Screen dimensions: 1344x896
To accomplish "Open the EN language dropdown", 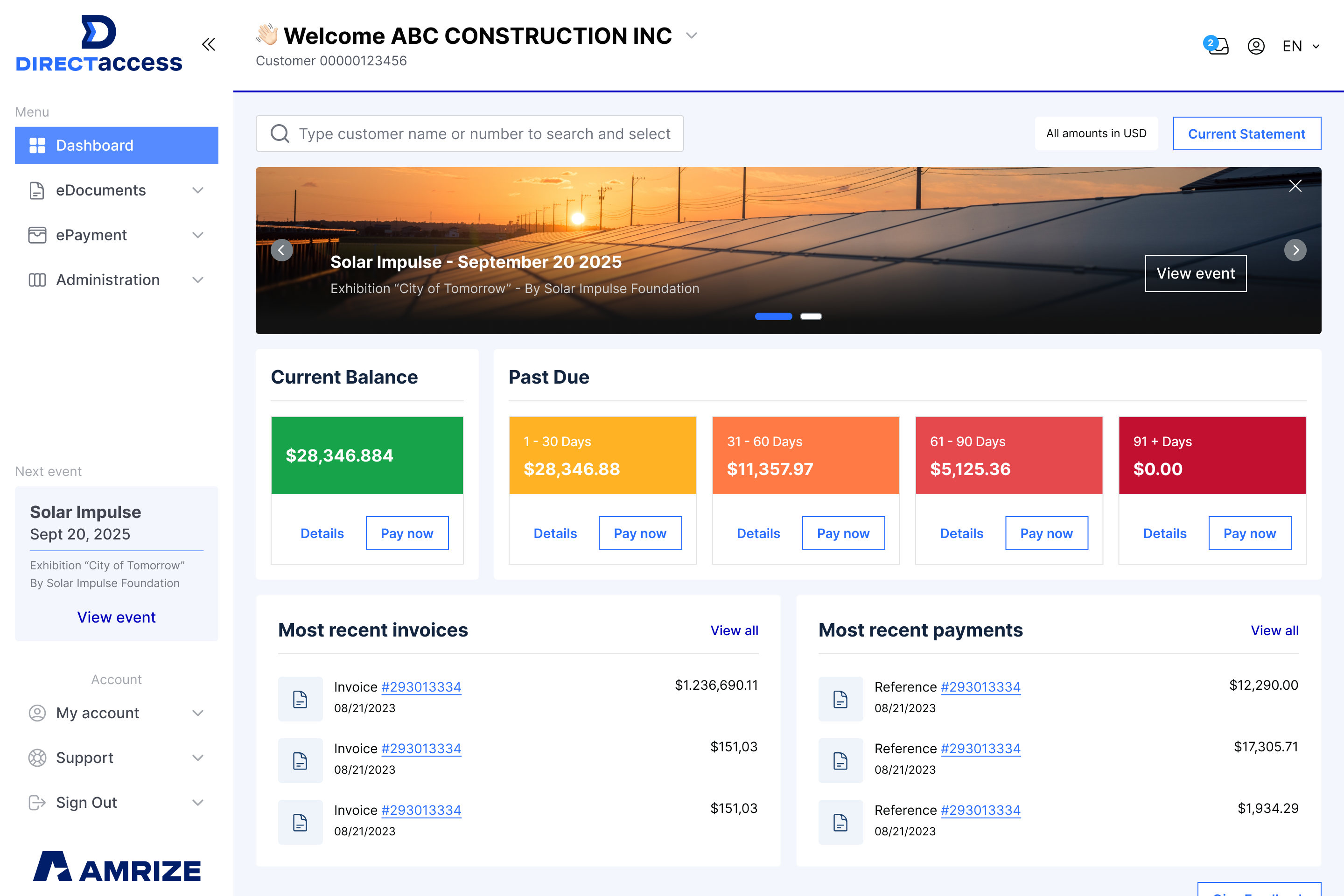I will pos(1301,46).
